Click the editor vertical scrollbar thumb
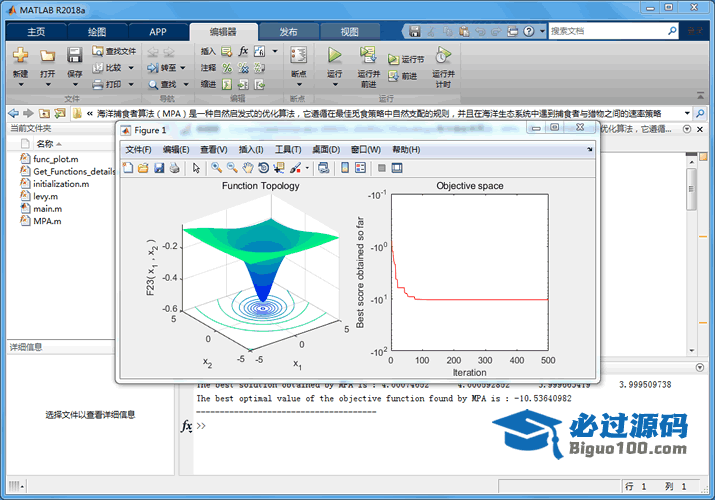715x500 pixels. [x=691, y=189]
